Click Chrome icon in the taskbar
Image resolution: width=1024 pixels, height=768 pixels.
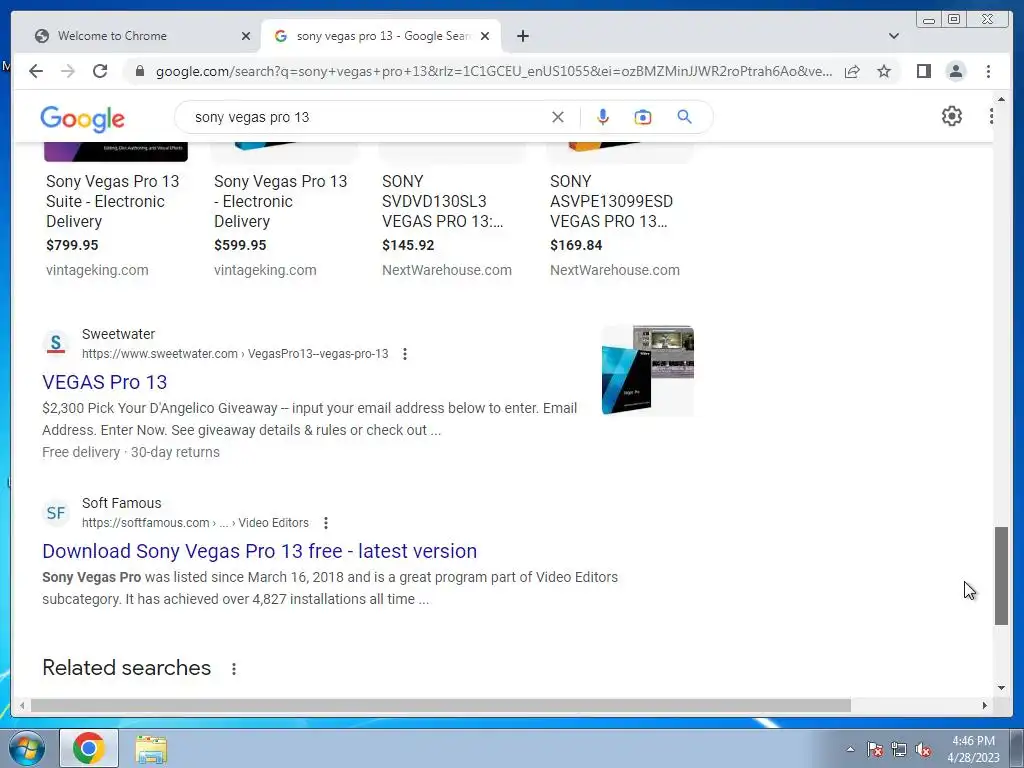click(89, 748)
